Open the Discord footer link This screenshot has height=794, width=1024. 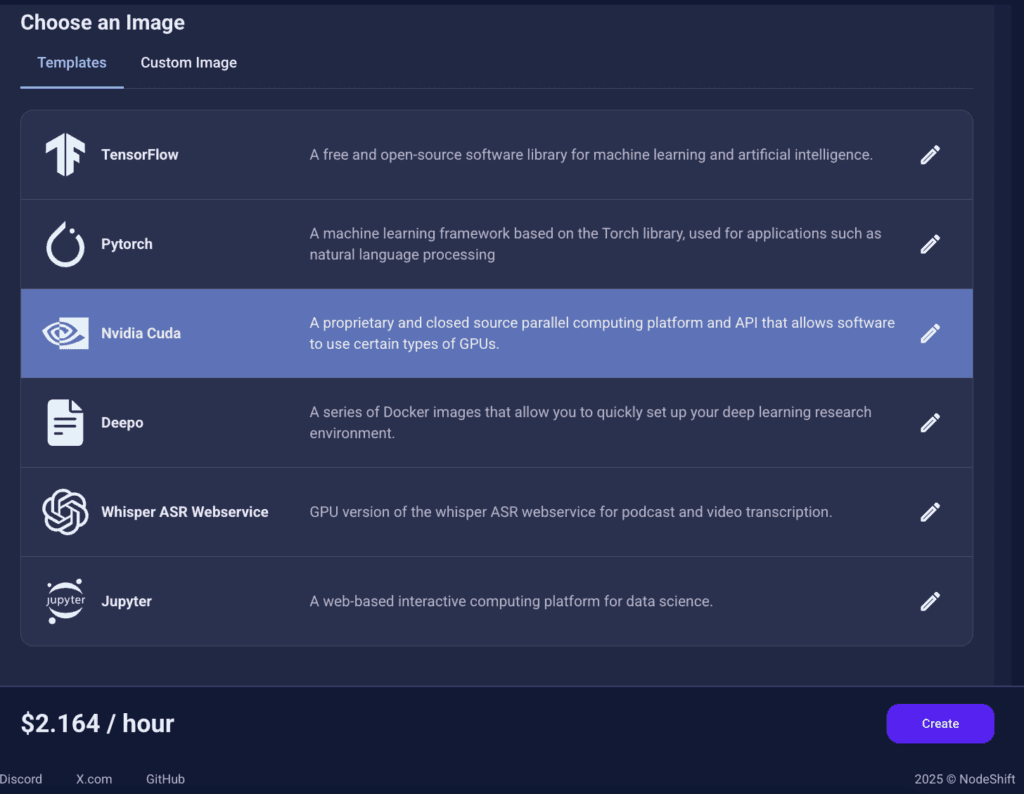21,779
